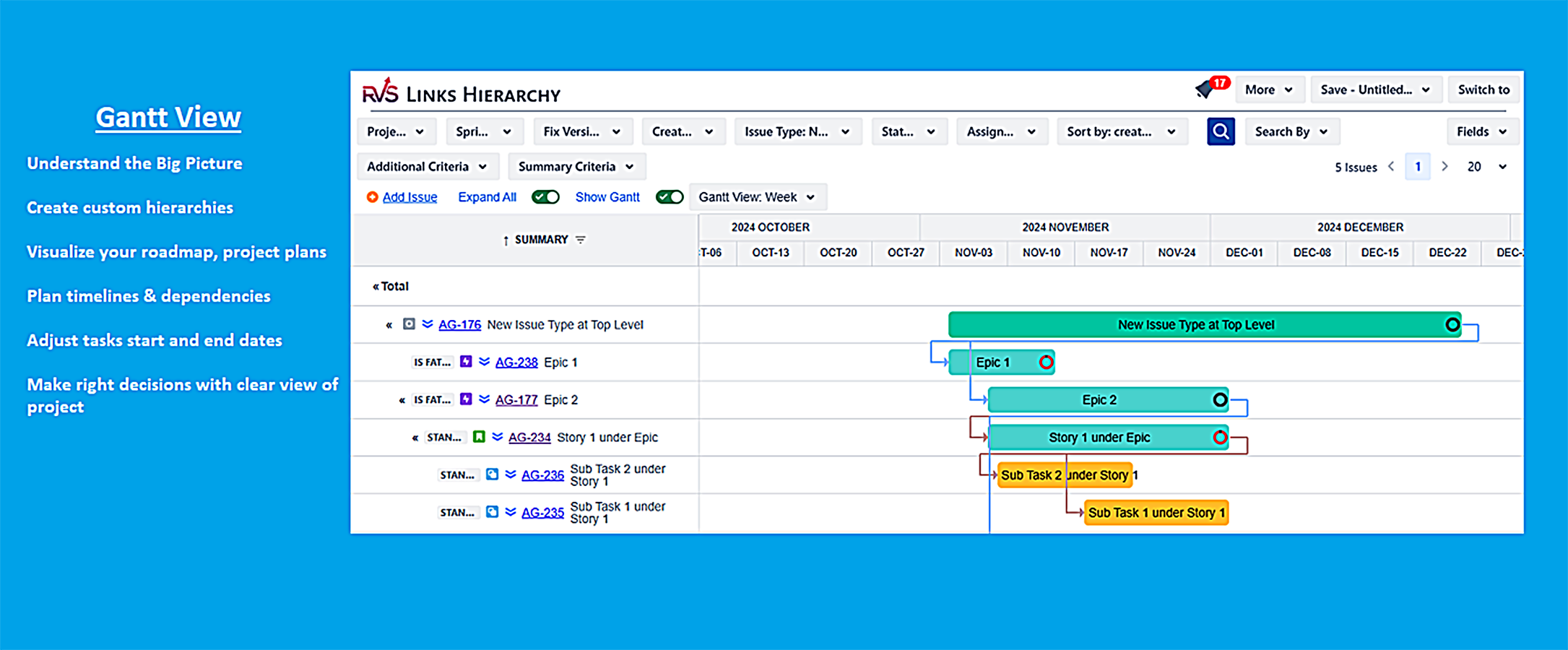Open issue AG-235 link

[x=542, y=513]
